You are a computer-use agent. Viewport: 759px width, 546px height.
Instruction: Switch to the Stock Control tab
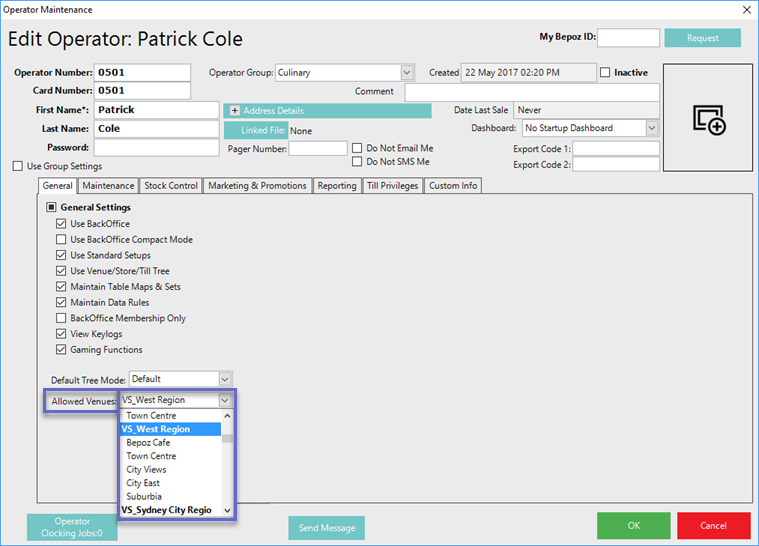[170, 186]
